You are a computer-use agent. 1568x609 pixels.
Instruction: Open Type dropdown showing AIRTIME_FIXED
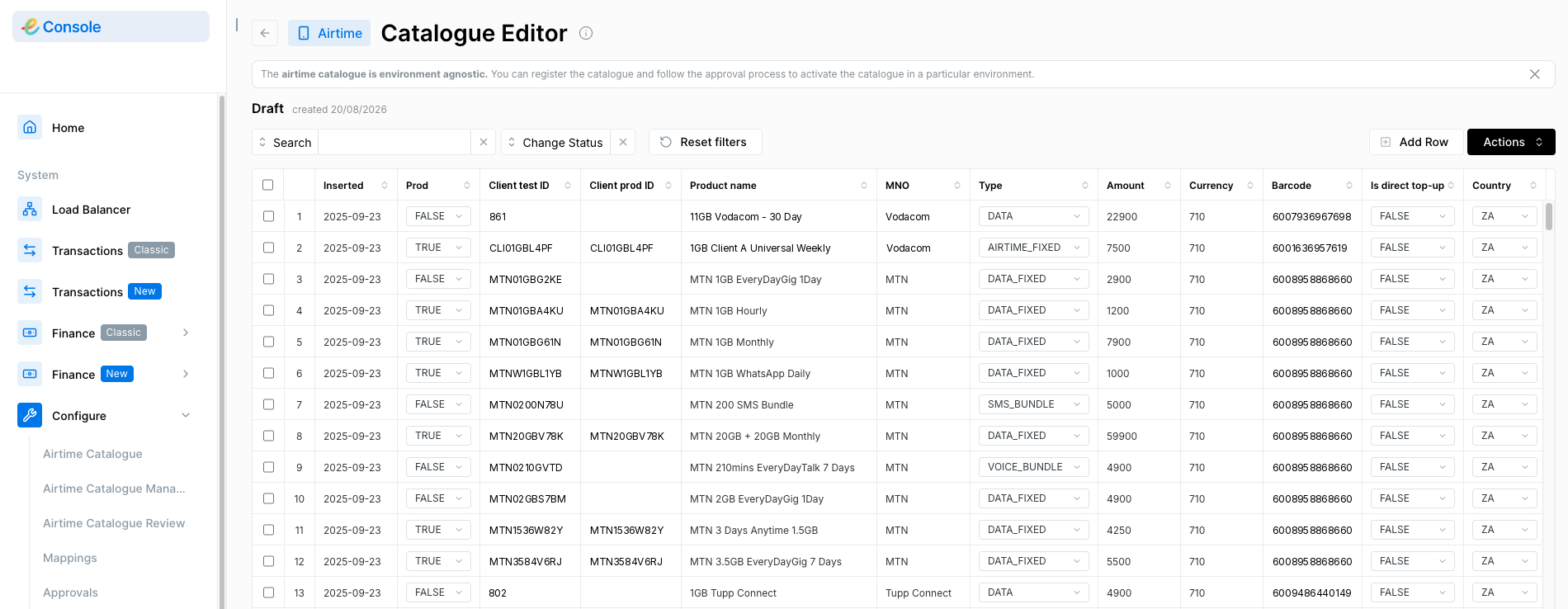click(x=1033, y=248)
